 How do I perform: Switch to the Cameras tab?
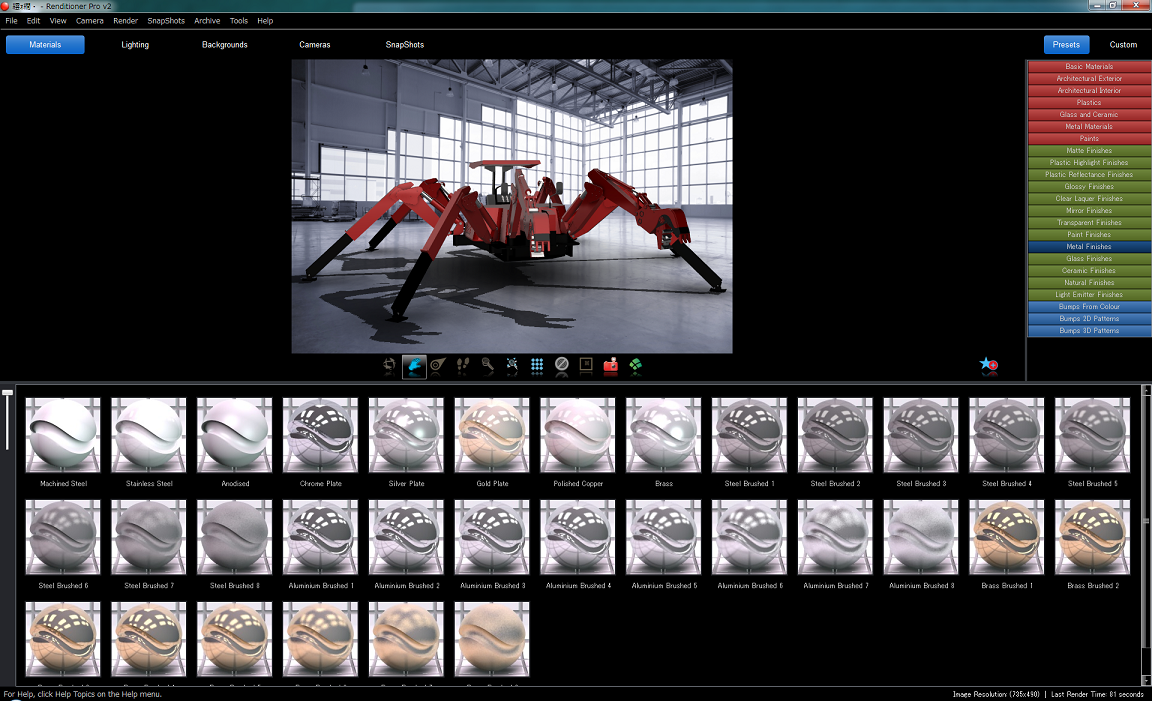(313, 44)
